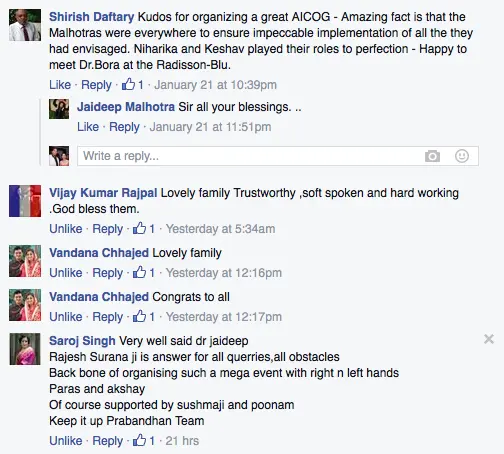Attach a photo using the camera icon

point(432,156)
